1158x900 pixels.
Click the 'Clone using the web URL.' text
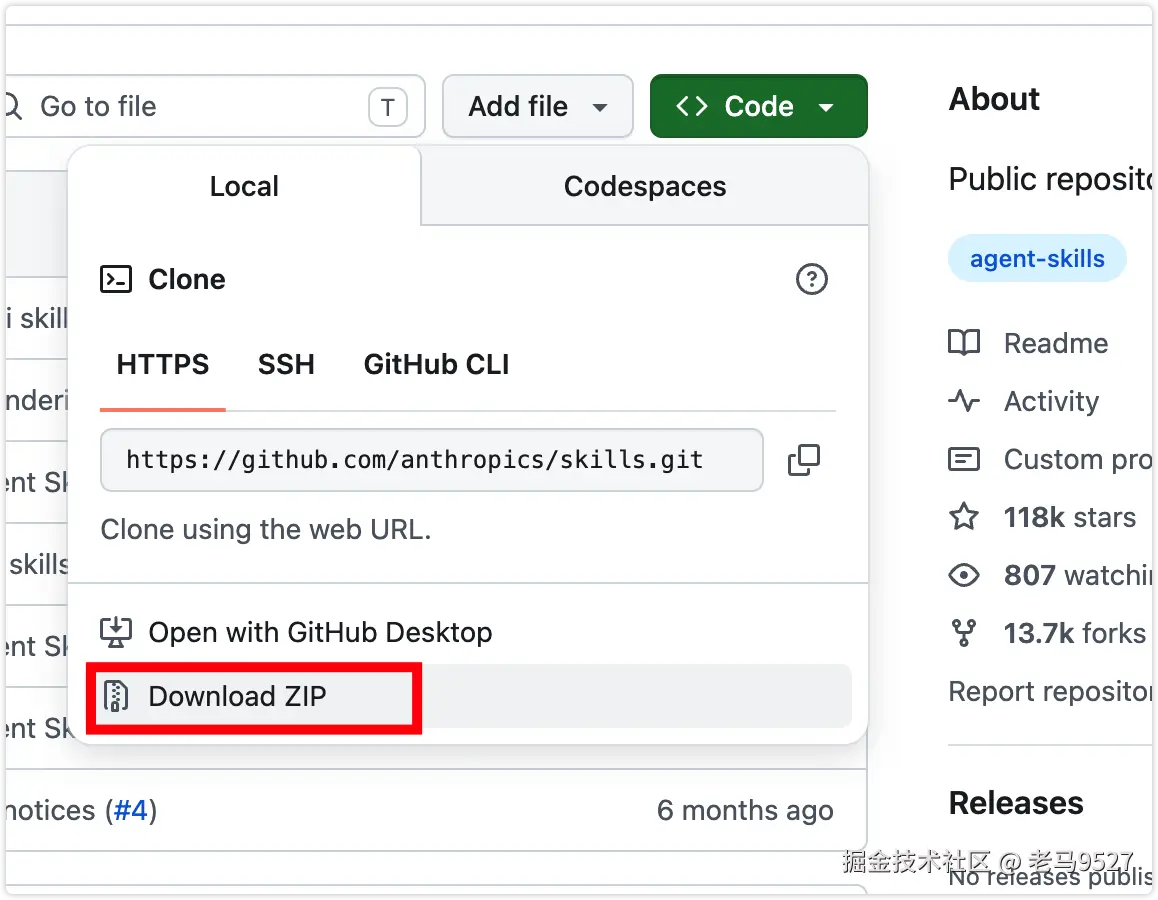[x=266, y=530]
